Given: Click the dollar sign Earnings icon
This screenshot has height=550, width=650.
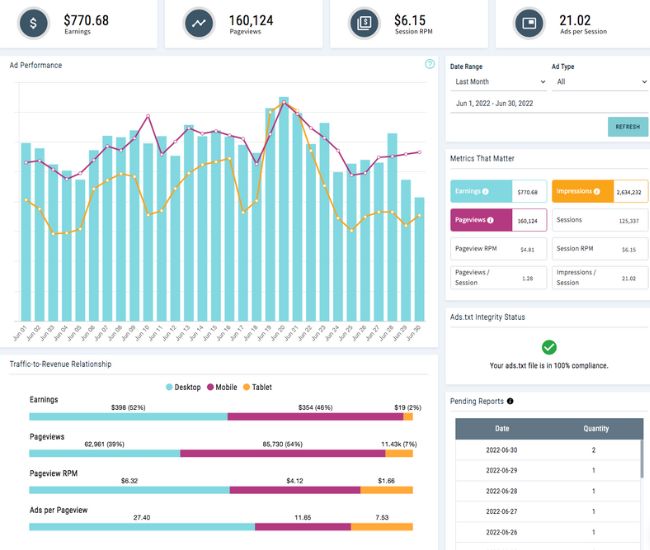Looking at the screenshot, I should click(x=36, y=23).
